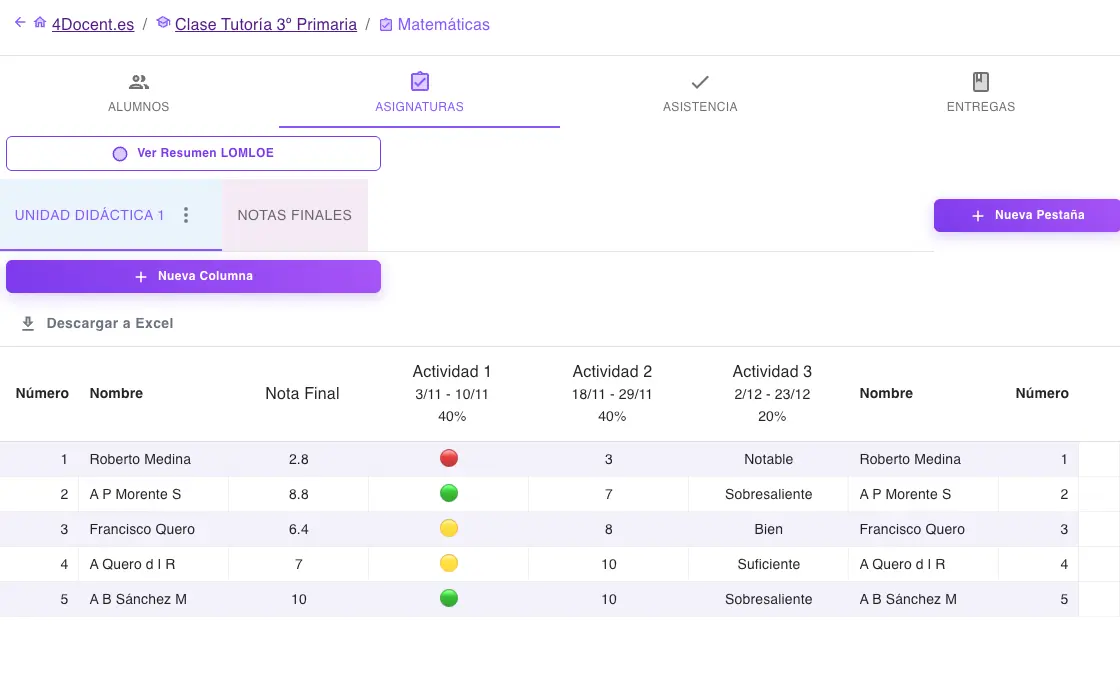This screenshot has width=1120, height=692.
Task: Click the download icon beside Descargar a Excel
Action: 28,324
